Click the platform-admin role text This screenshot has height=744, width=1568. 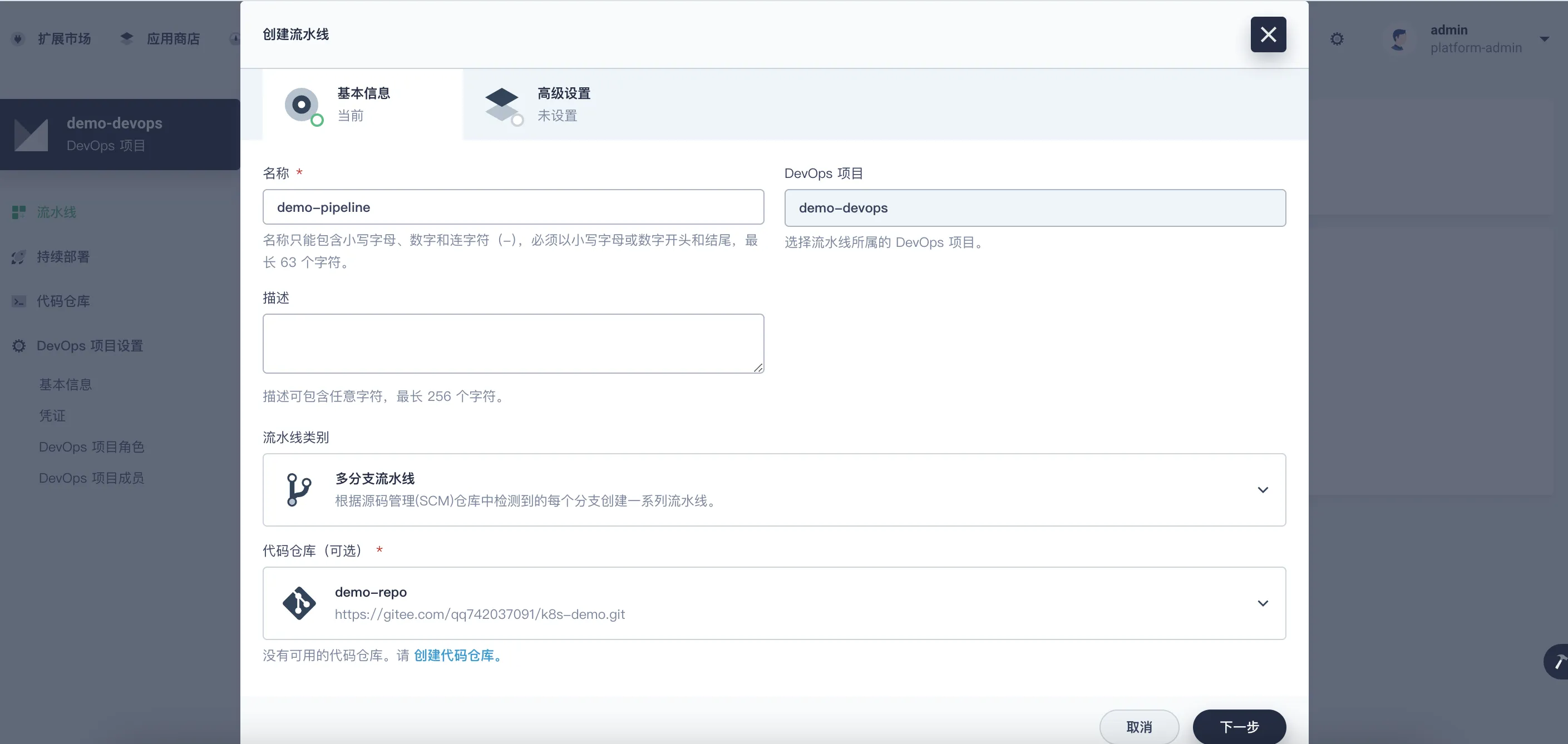coord(1476,47)
